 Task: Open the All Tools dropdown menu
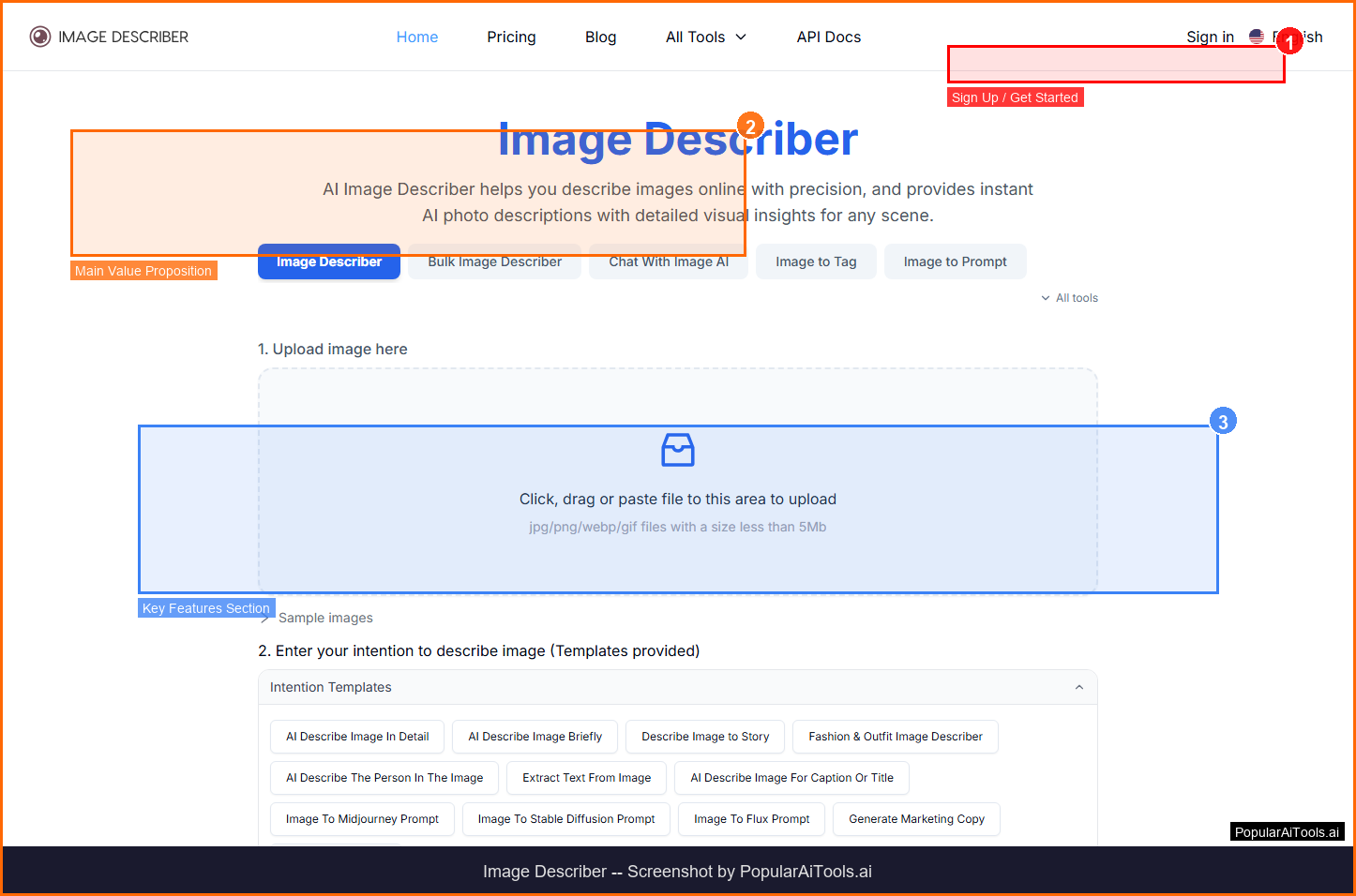(x=706, y=37)
